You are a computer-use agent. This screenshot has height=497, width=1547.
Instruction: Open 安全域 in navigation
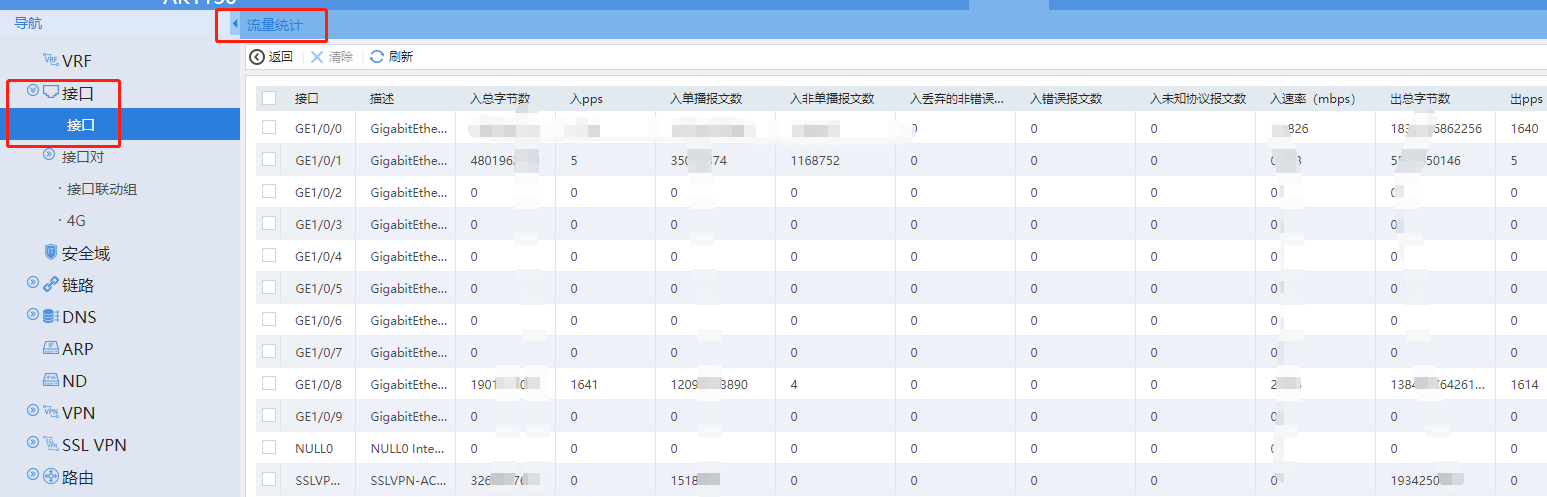pos(85,254)
